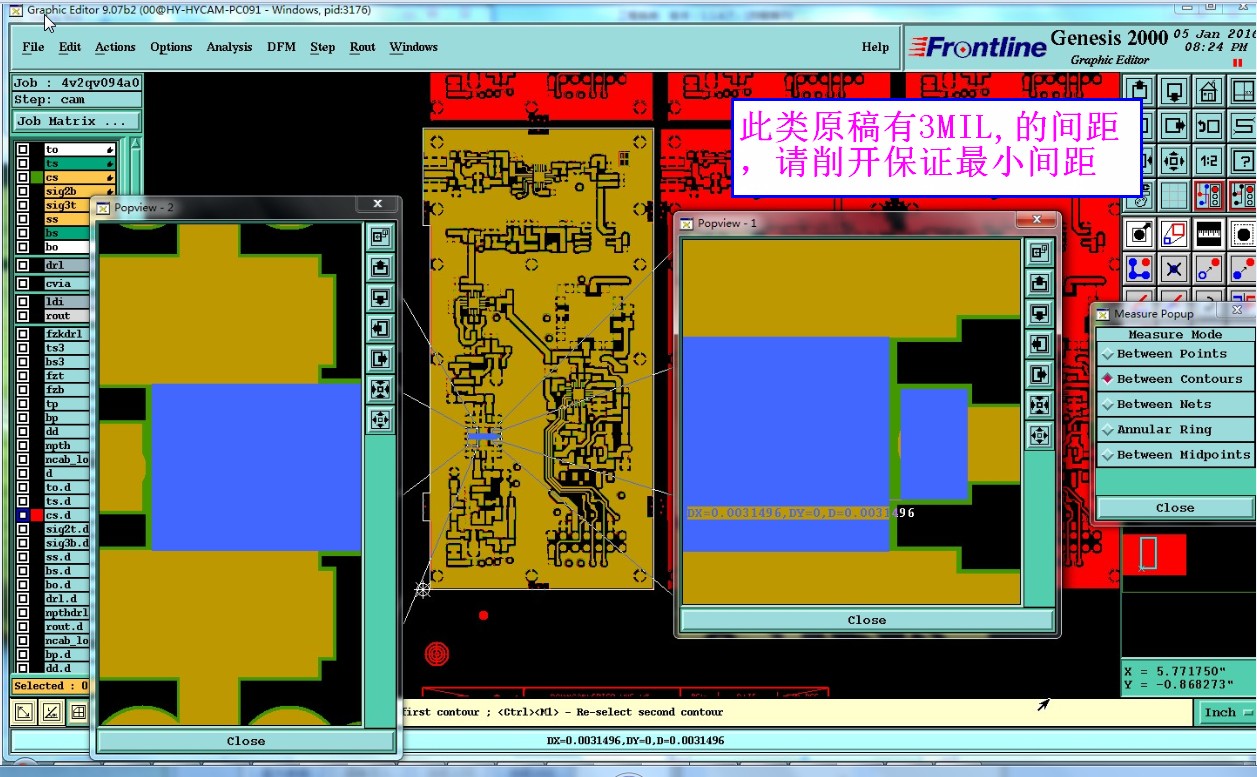Screen dimensions: 1257x777
Task: Click pan down icon in Popview - 2
Action: coord(381,298)
